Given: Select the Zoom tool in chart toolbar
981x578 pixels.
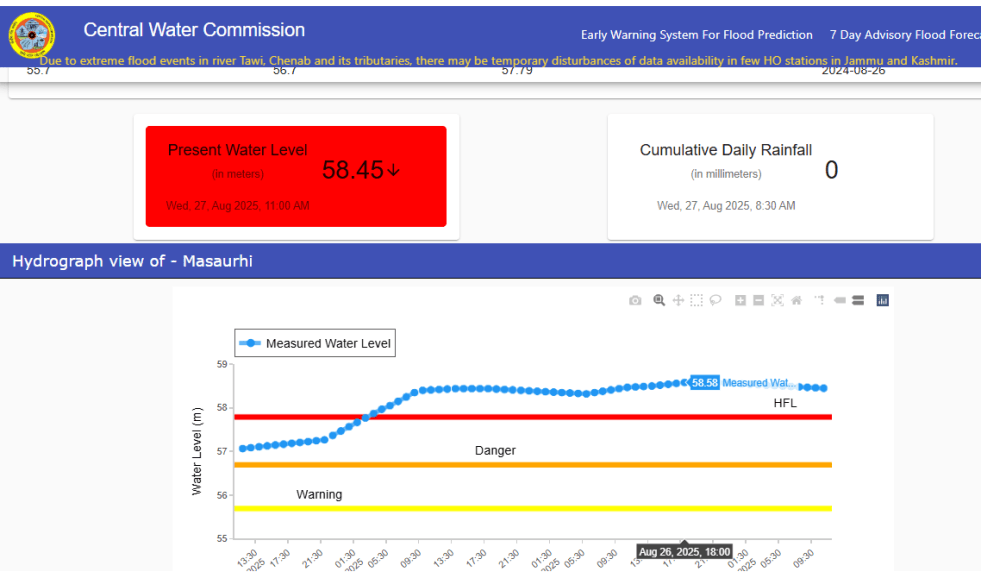Looking at the screenshot, I should 659,300.
